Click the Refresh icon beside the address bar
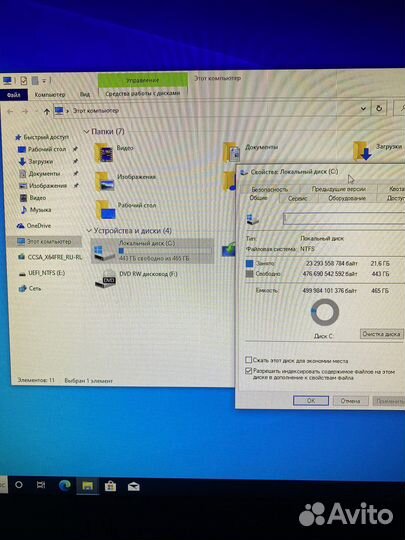This screenshot has width=405, height=540. pos(379,108)
